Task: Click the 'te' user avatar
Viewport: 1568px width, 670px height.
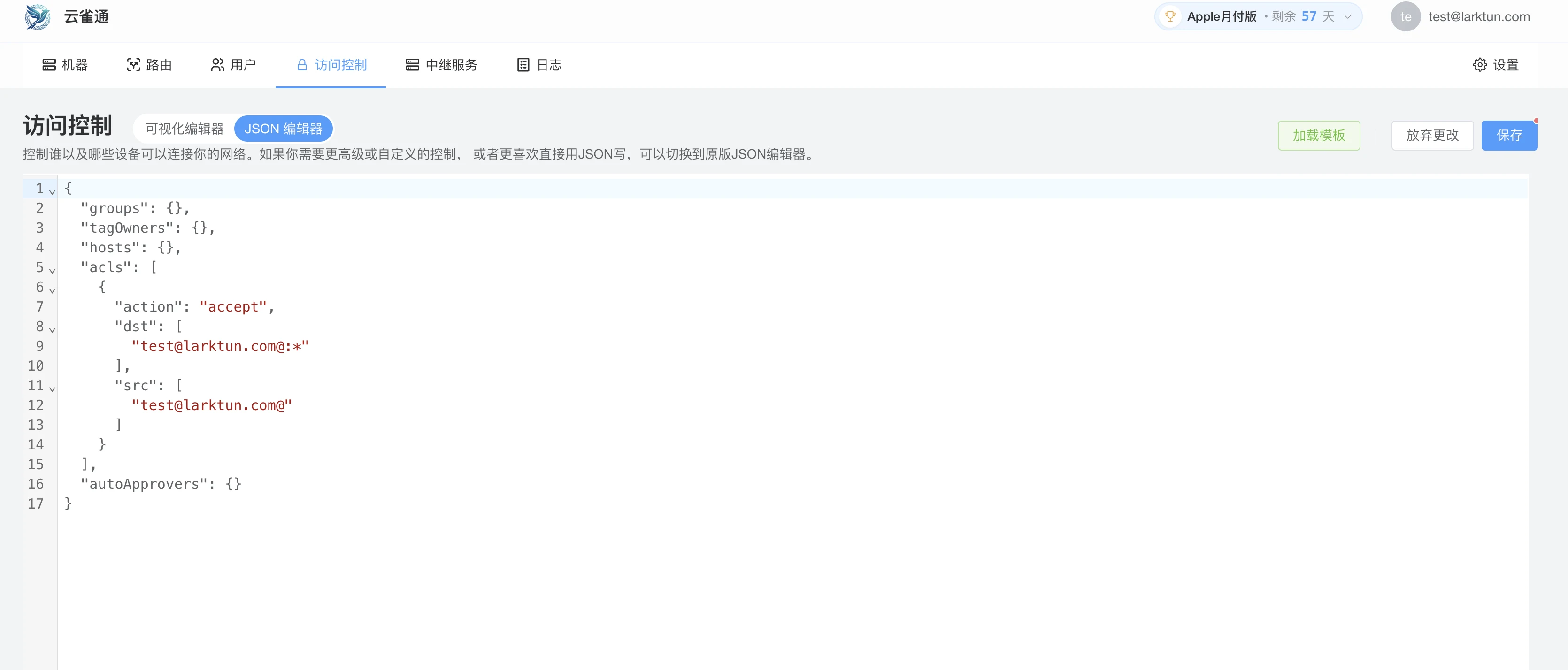Action: pyautogui.click(x=1406, y=17)
